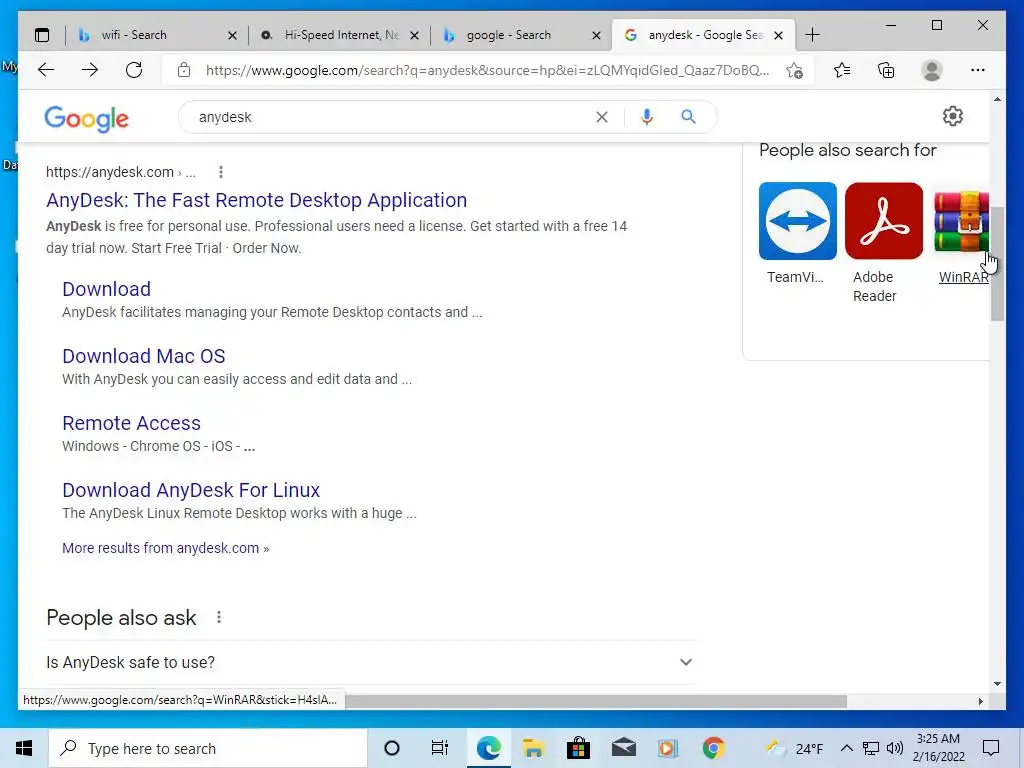Open the Download sitelink

pyautogui.click(x=106, y=289)
